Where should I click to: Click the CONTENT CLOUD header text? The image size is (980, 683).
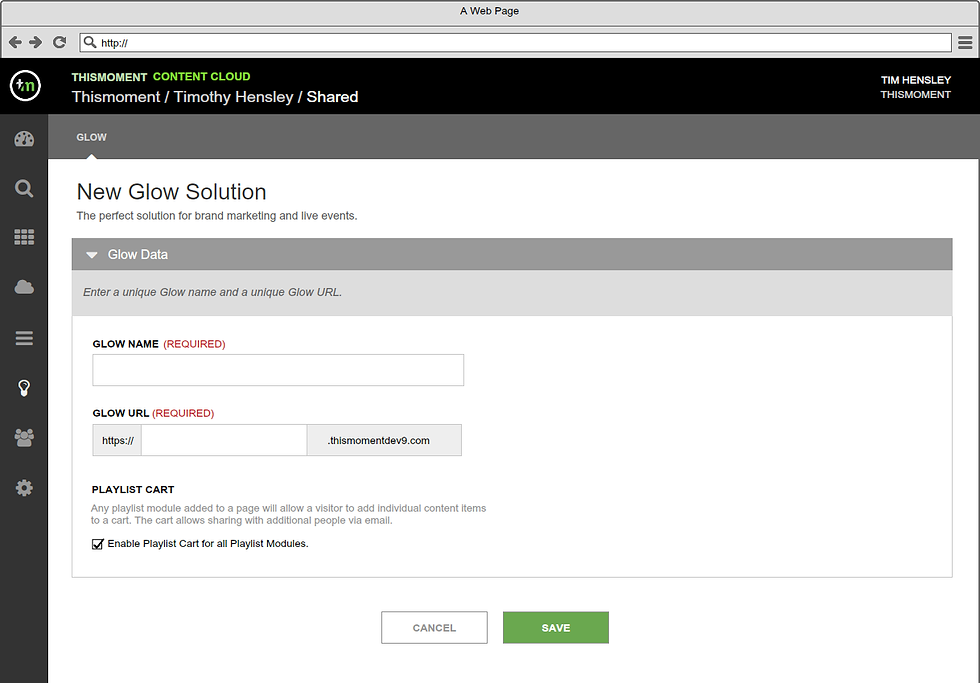click(201, 76)
